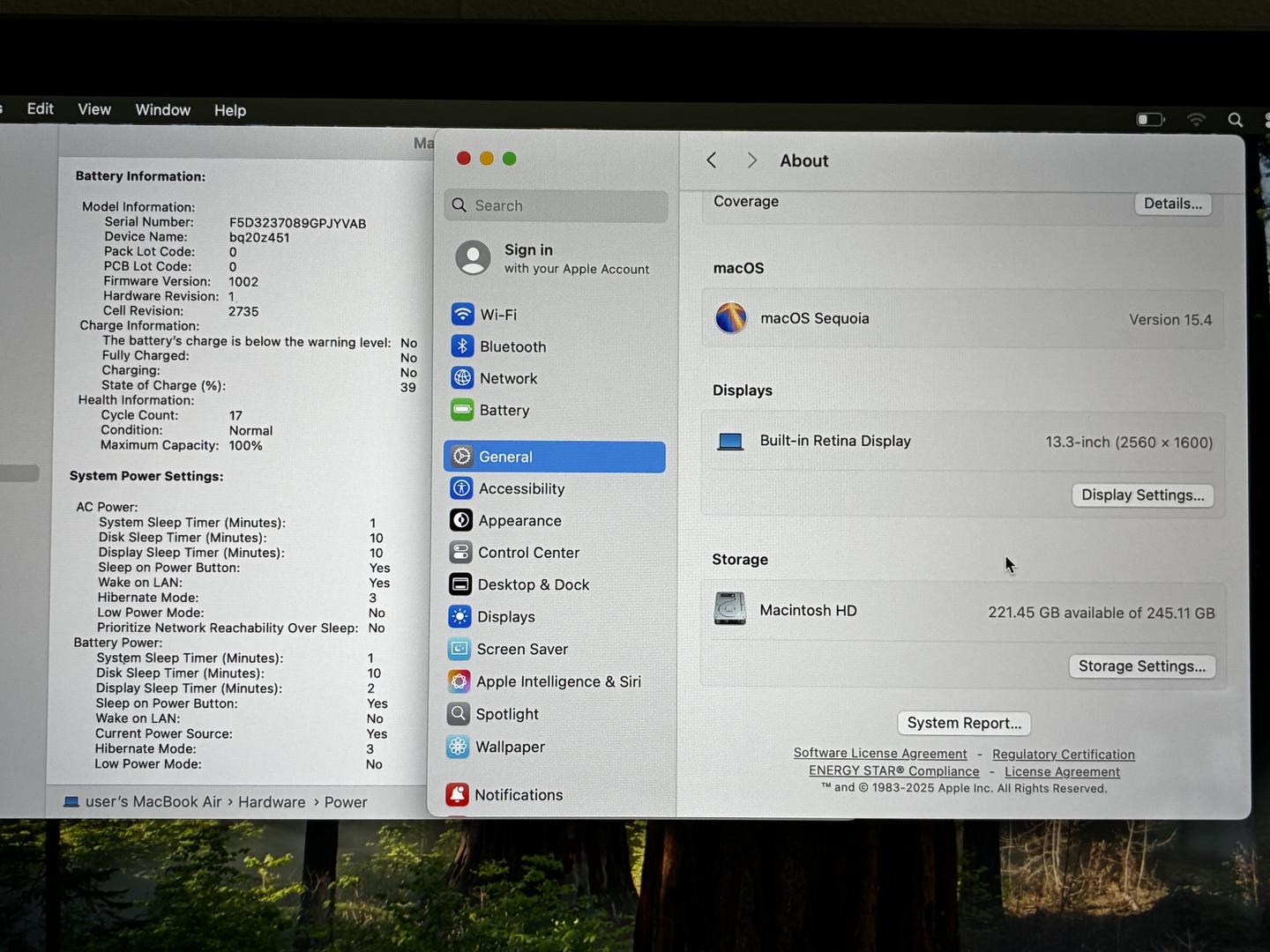Click the Wi-Fi status icon in menu bar
The width and height of the screenshot is (1270, 952).
(x=1196, y=119)
